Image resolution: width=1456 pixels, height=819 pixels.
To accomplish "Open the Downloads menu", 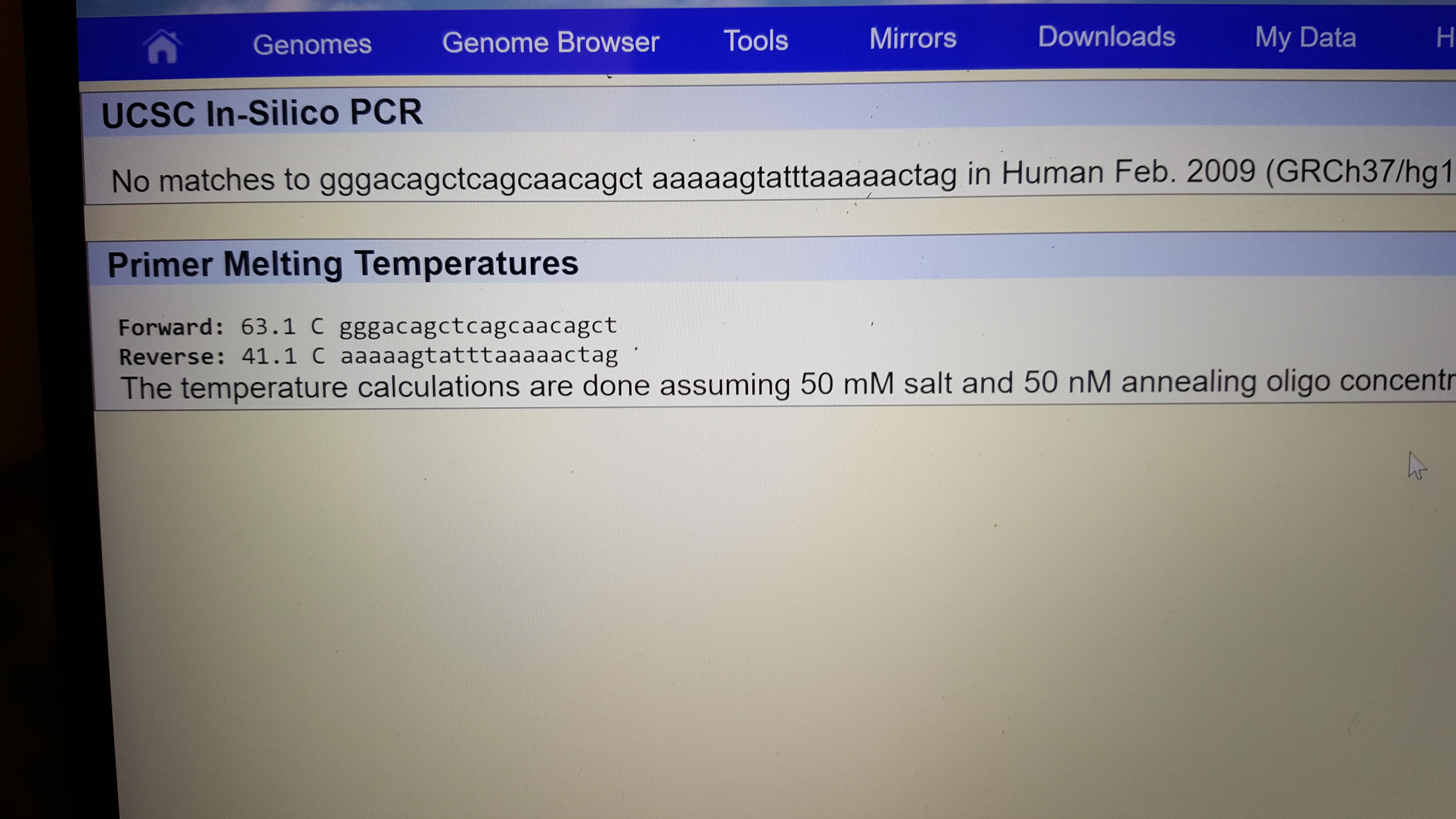I will pyautogui.click(x=1106, y=37).
